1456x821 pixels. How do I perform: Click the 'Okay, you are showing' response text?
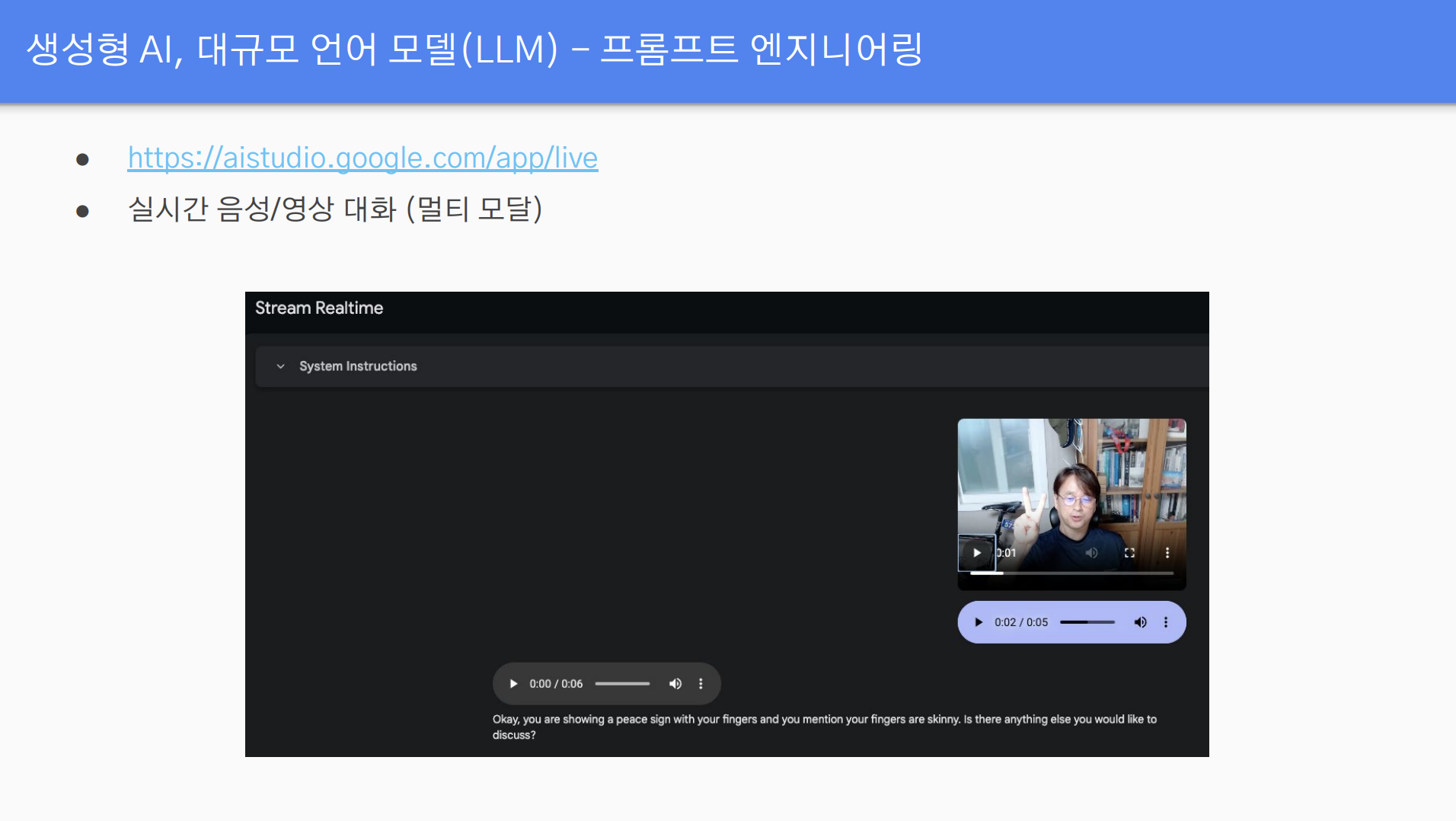click(825, 727)
